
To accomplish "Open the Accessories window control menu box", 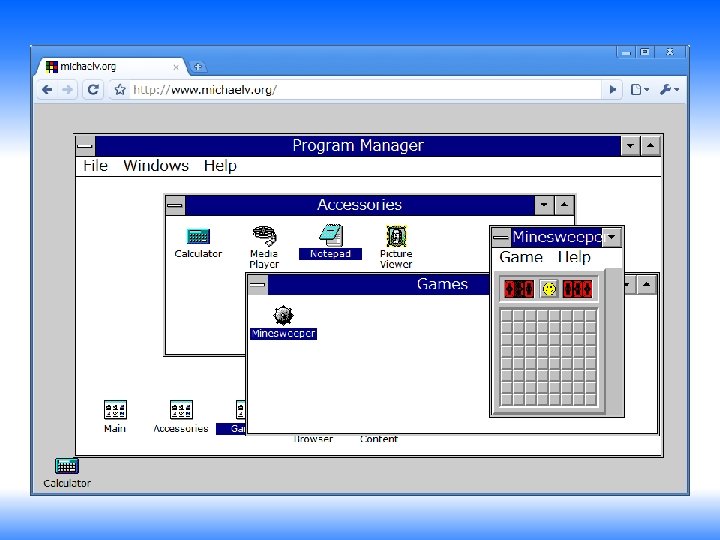I will 175,205.
